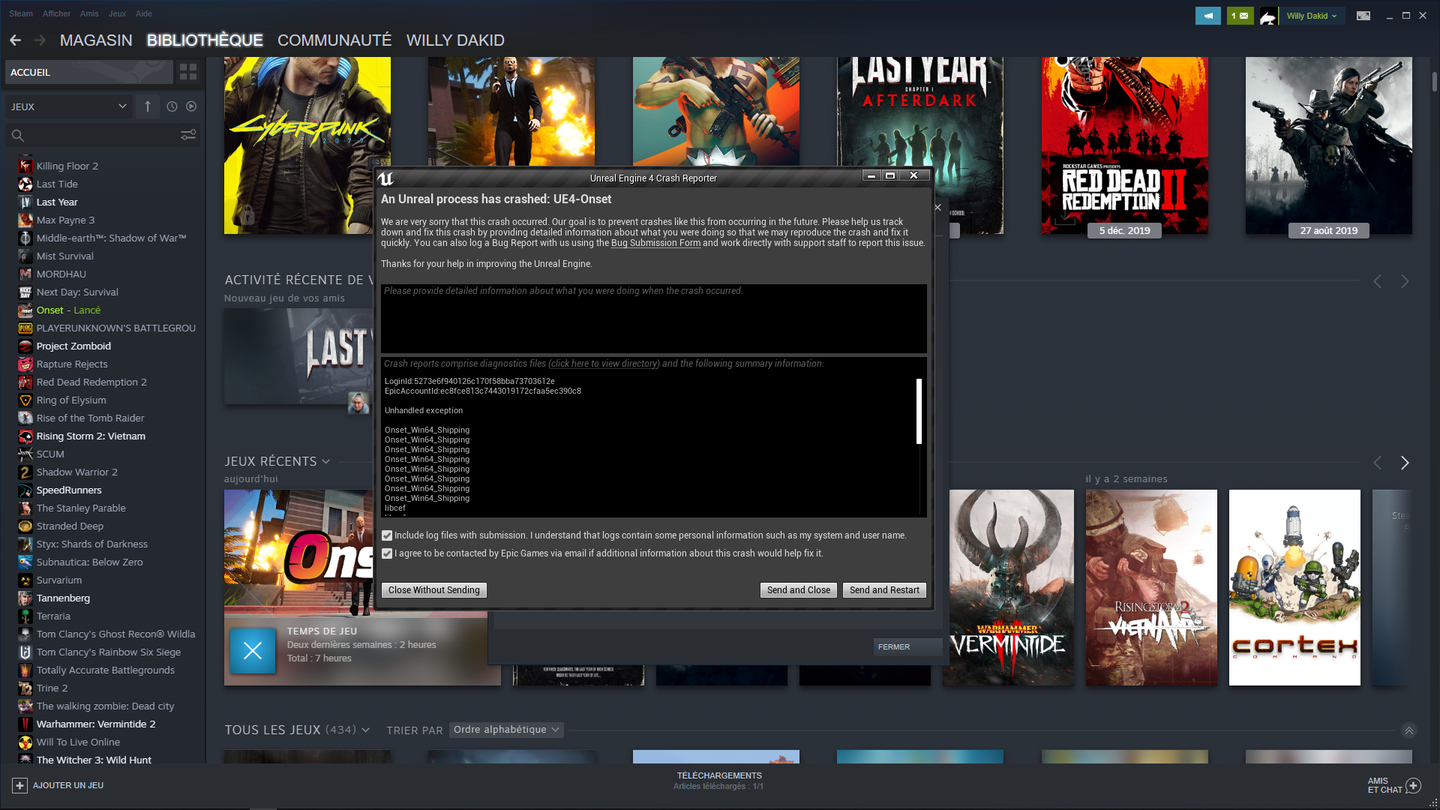
Task: Open Amis et Chat plus icon
Action: [x=1413, y=785]
